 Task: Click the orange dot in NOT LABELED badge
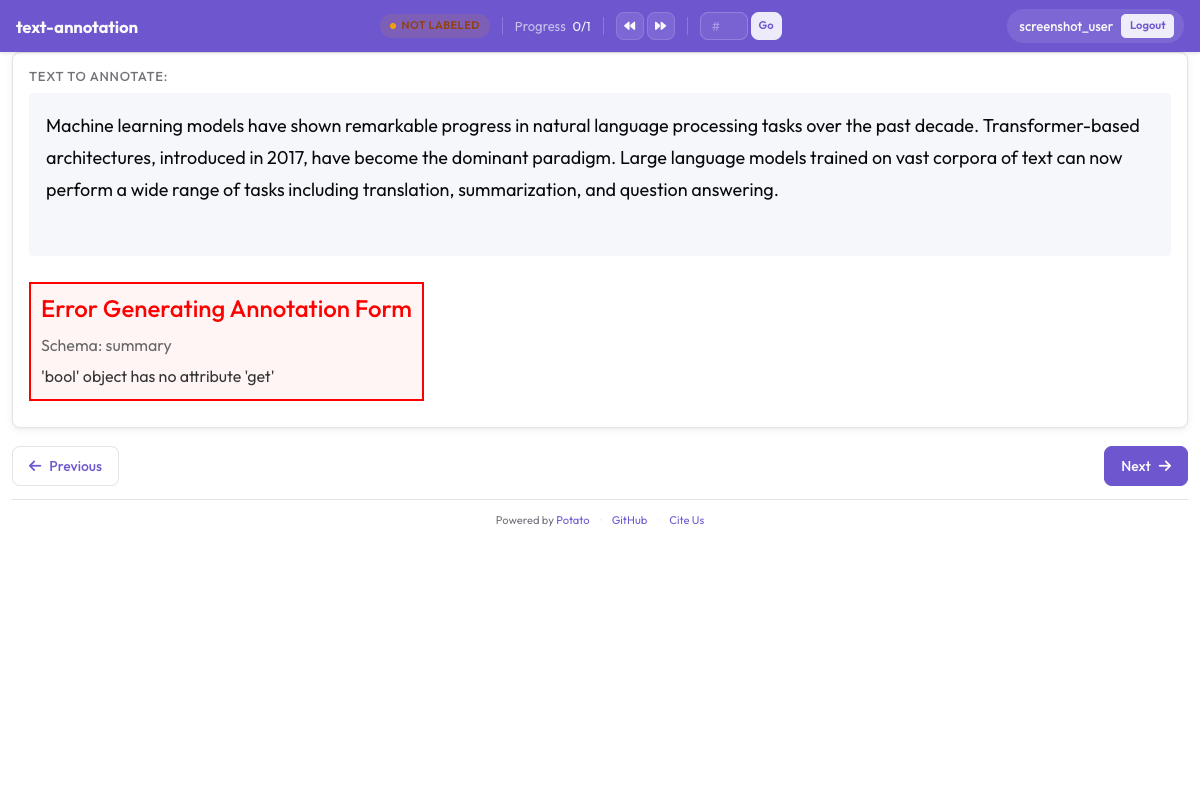[x=392, y=25]
